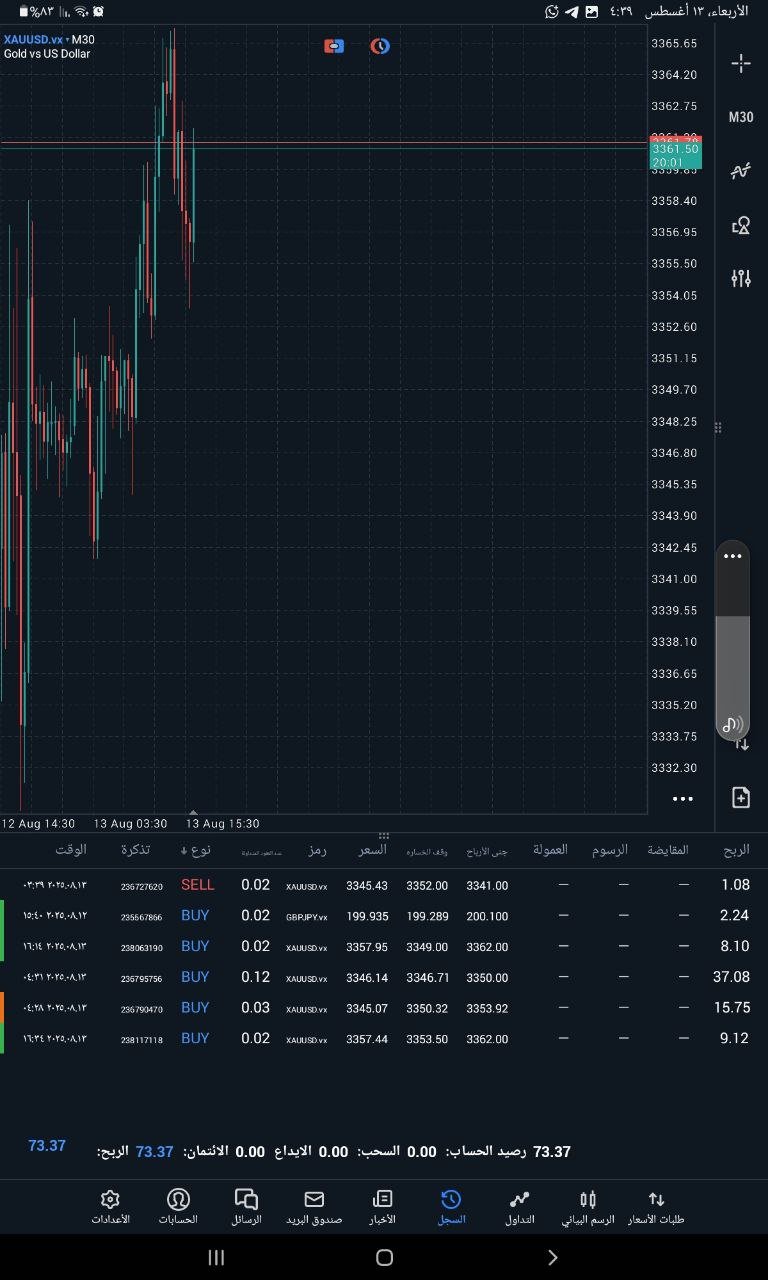Tap the red trade icon on chart
This screenshot has height=1280, width=768.
point(334,46)
